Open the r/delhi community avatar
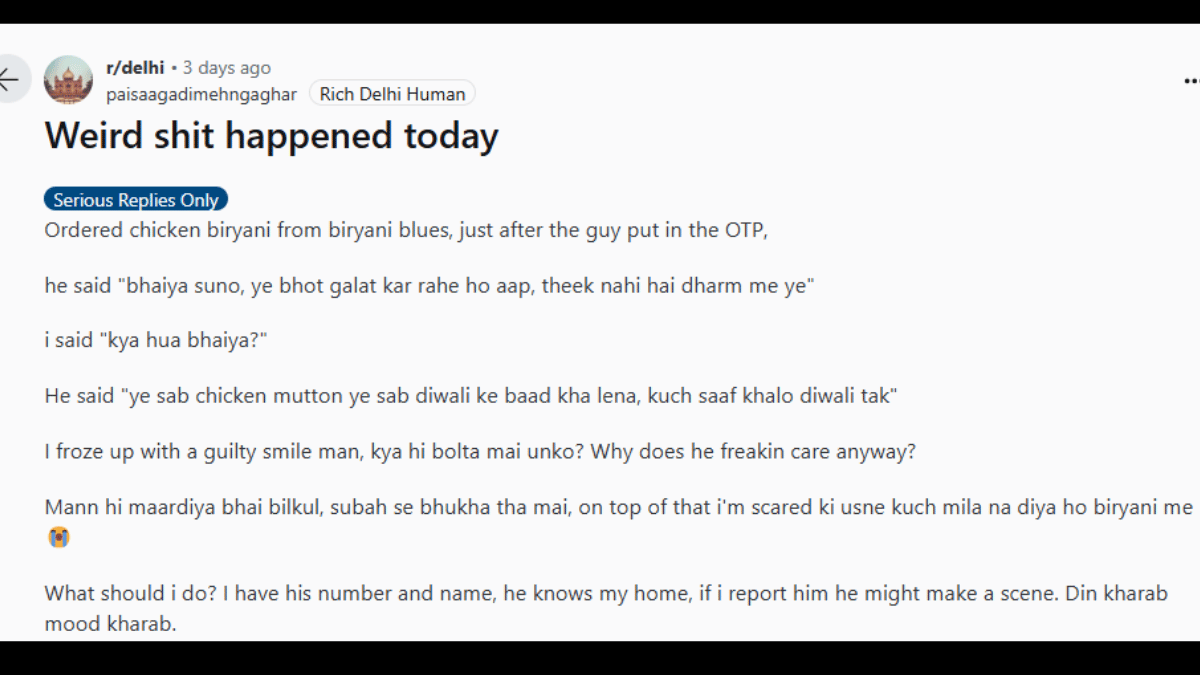The height and width of the screenshot is (675, 1200). (x=68, y=80)
